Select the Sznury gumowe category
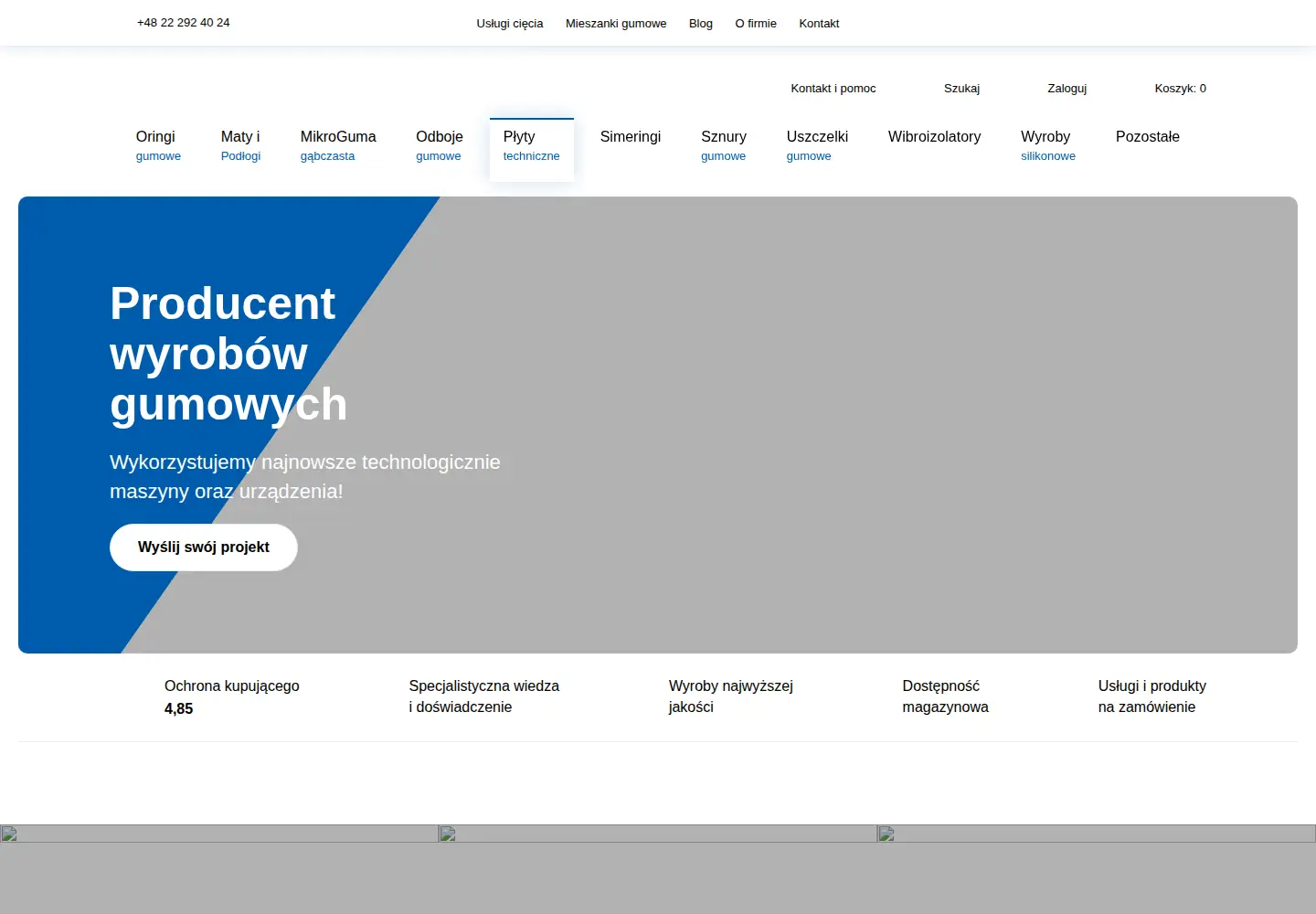The image size is (1316, 914). pyautogui.click(x=724, y=145)
